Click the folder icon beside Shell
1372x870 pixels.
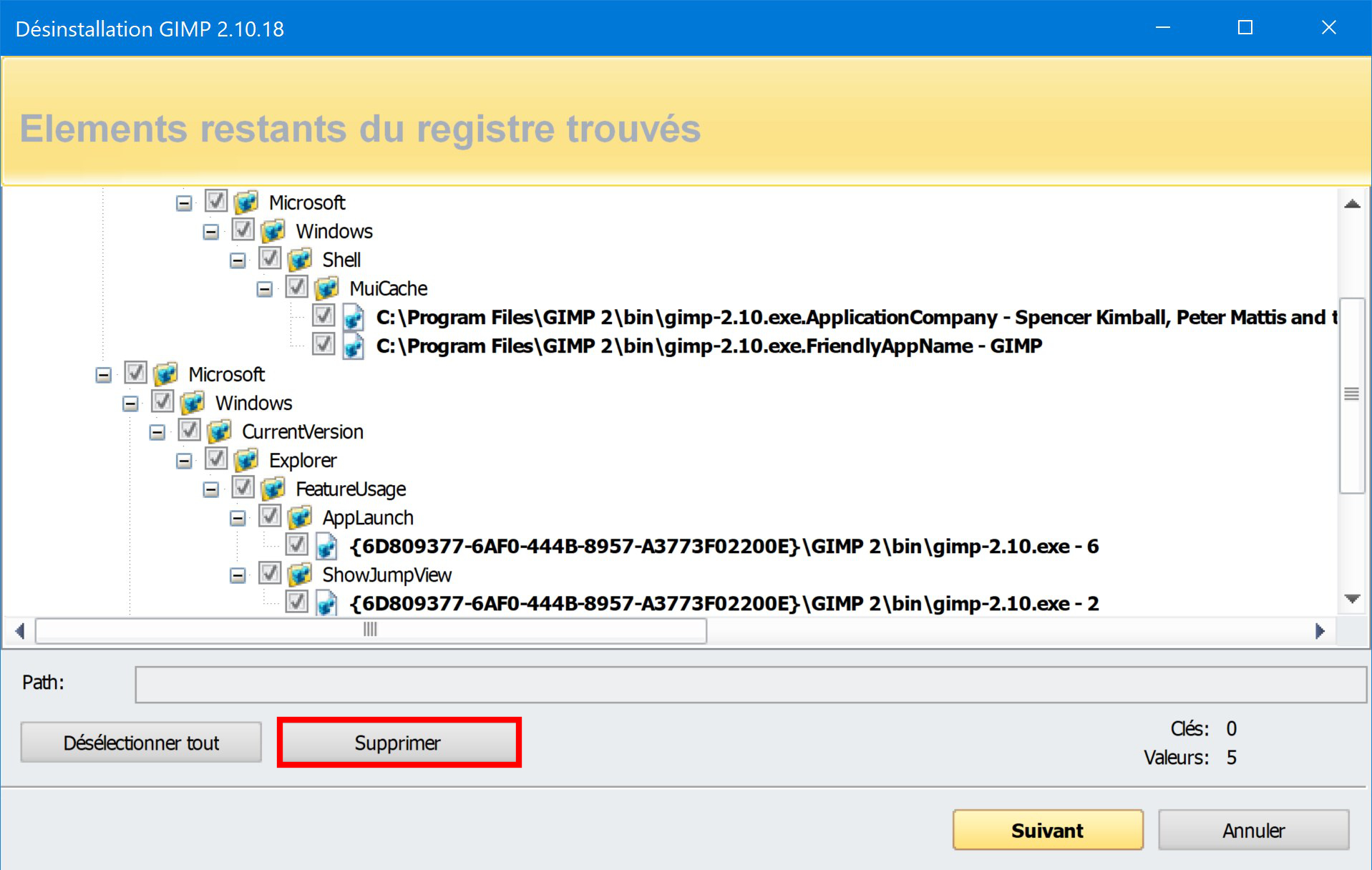300,260
